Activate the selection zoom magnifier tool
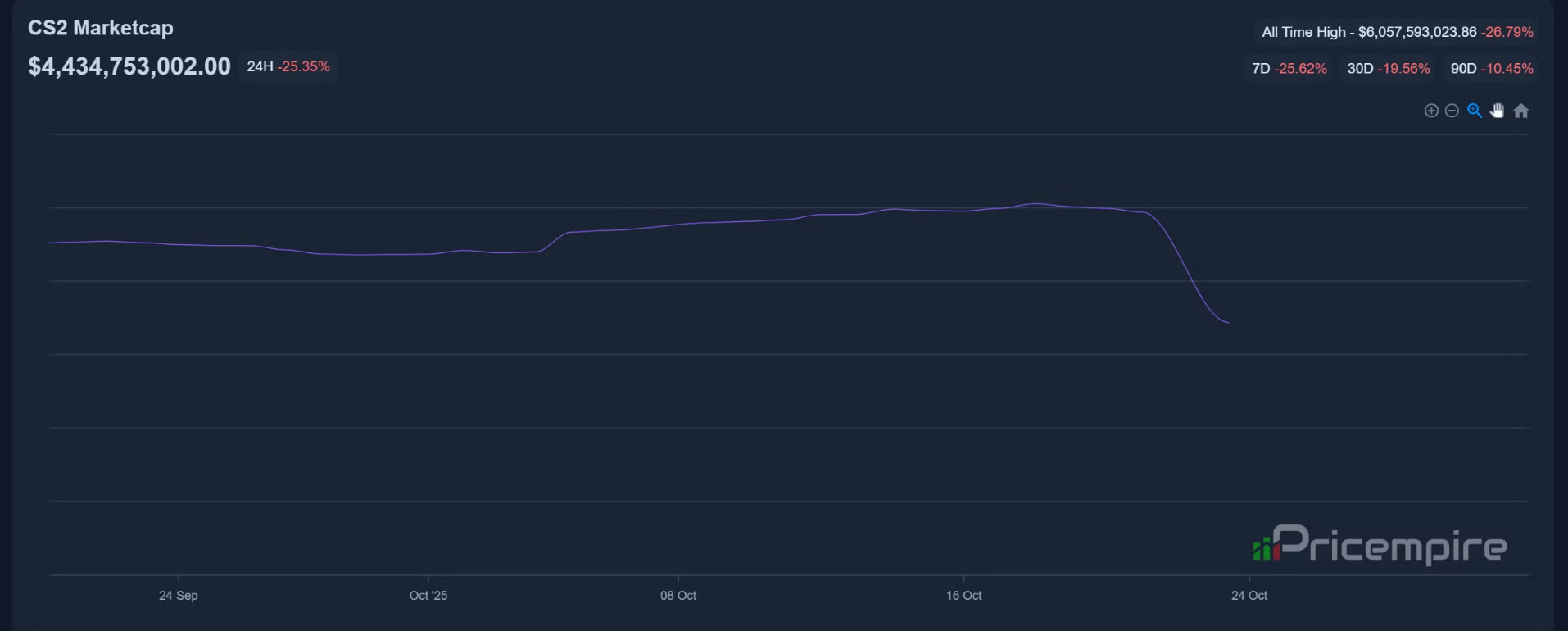This screenshot has height=631, width=1568. [1475, 111]
